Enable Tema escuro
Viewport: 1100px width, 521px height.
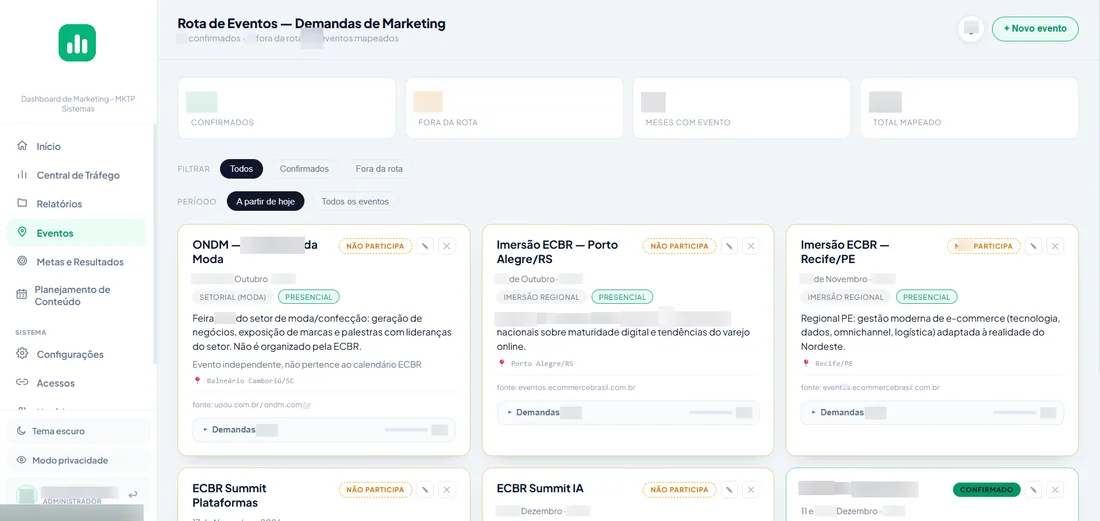(78, 431)
